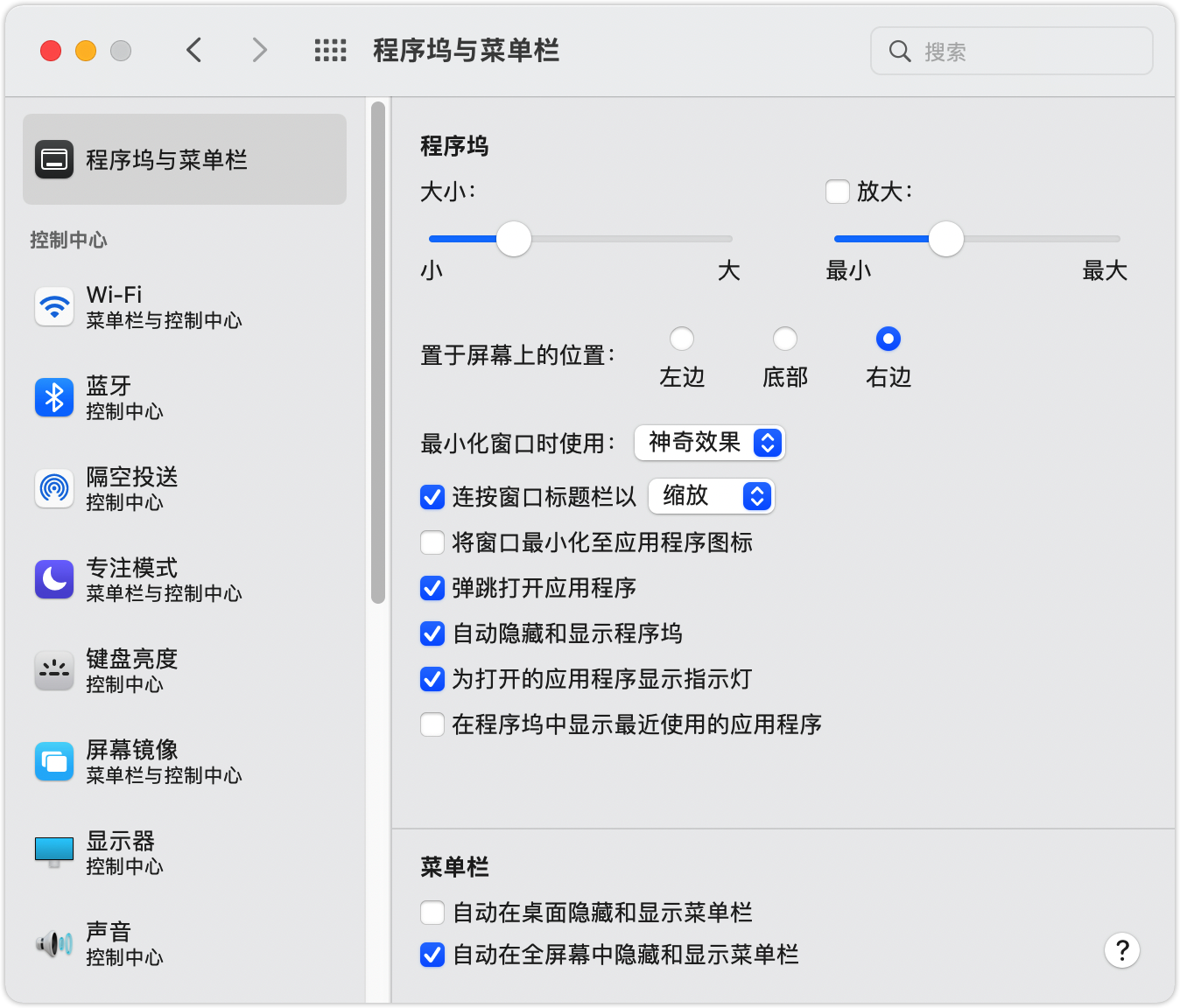The width and height of the screenshot is (1180, 1008).
Task: Click the 专注模式 moon icon
Action: [54, 579]
